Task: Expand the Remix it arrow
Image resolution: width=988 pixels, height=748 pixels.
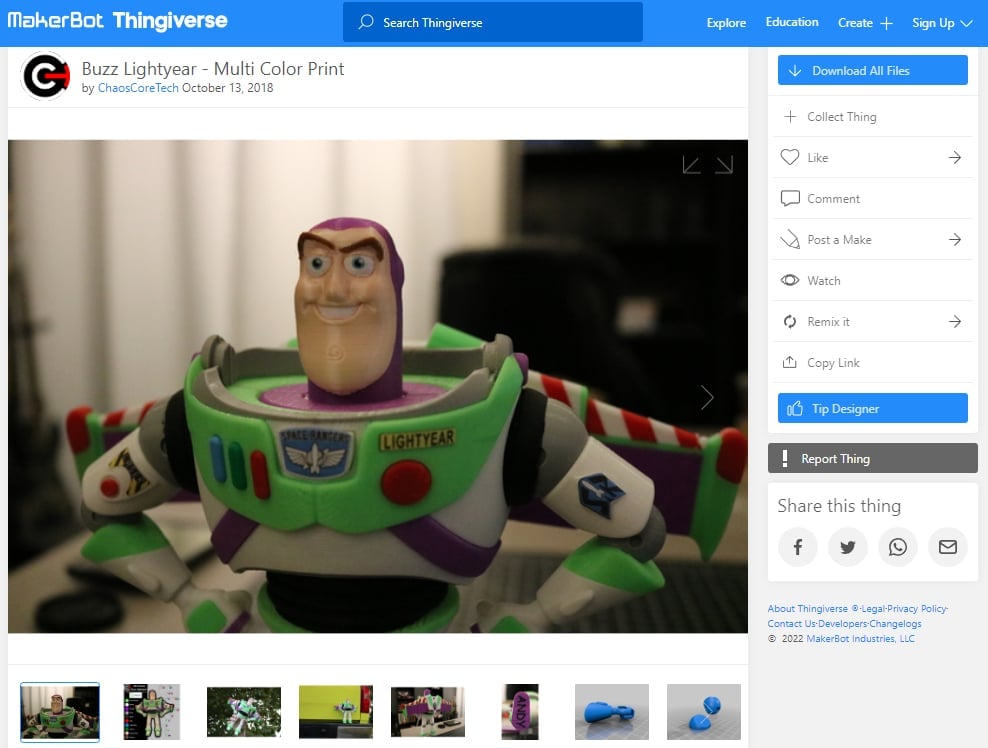Action: (x=955, y=321)
